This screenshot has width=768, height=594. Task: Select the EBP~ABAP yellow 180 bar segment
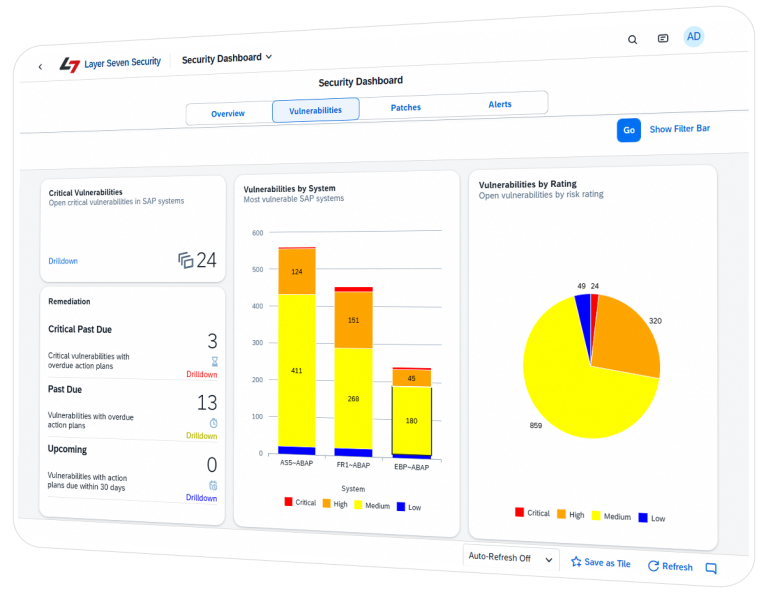(x=411, y=421)
